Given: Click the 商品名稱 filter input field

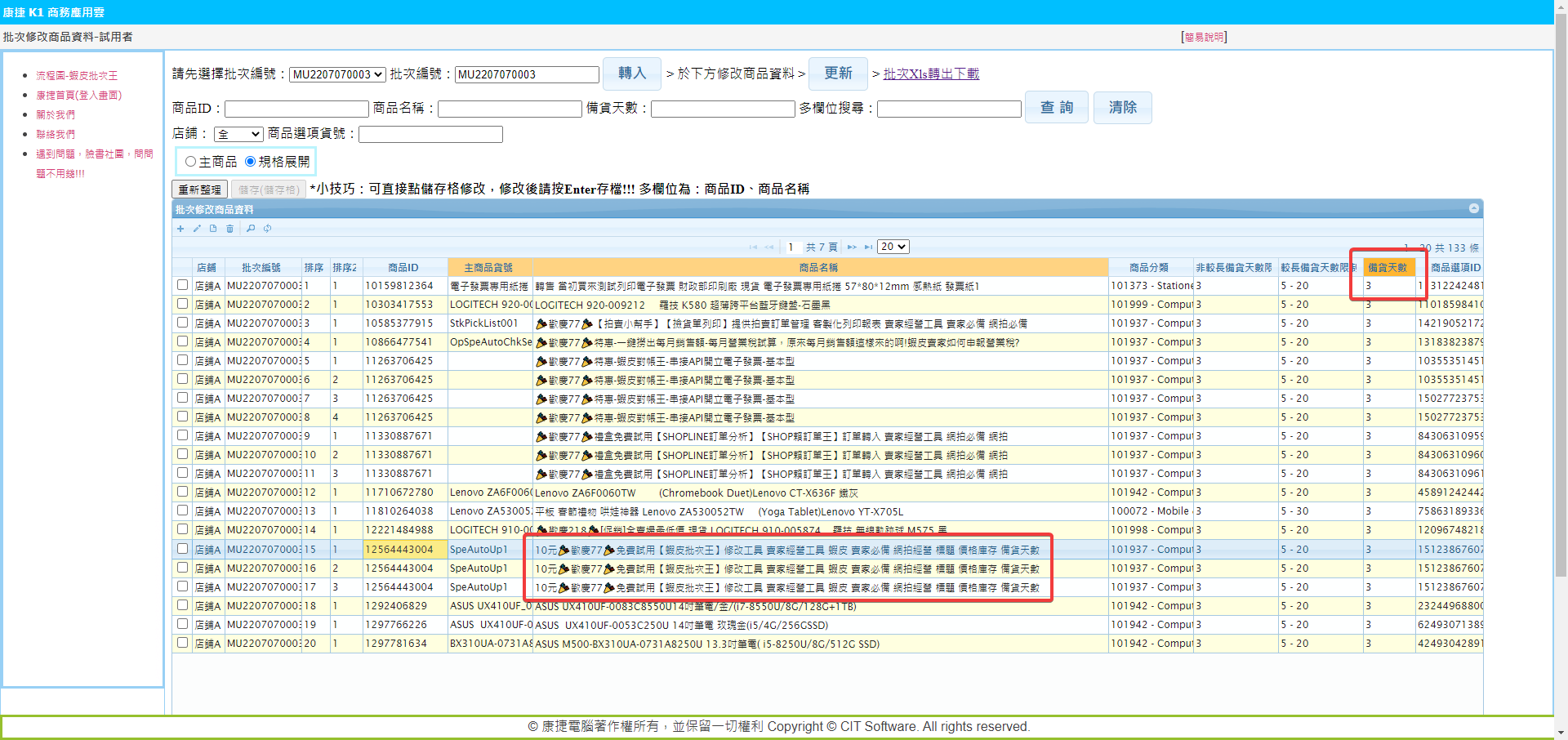Looking at the screenshot, I should point(510,109).
